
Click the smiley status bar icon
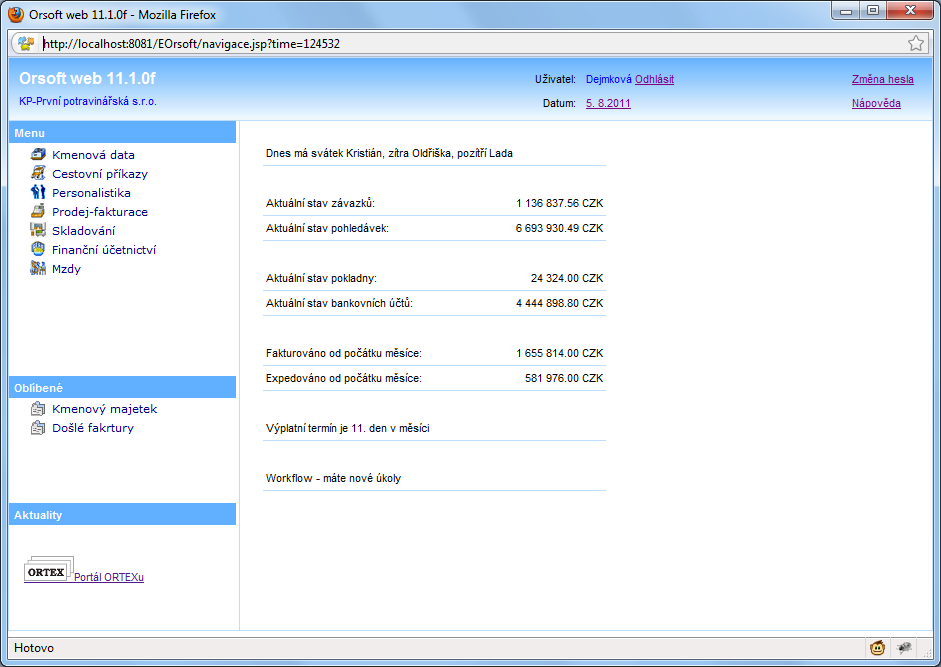point(877,648)
